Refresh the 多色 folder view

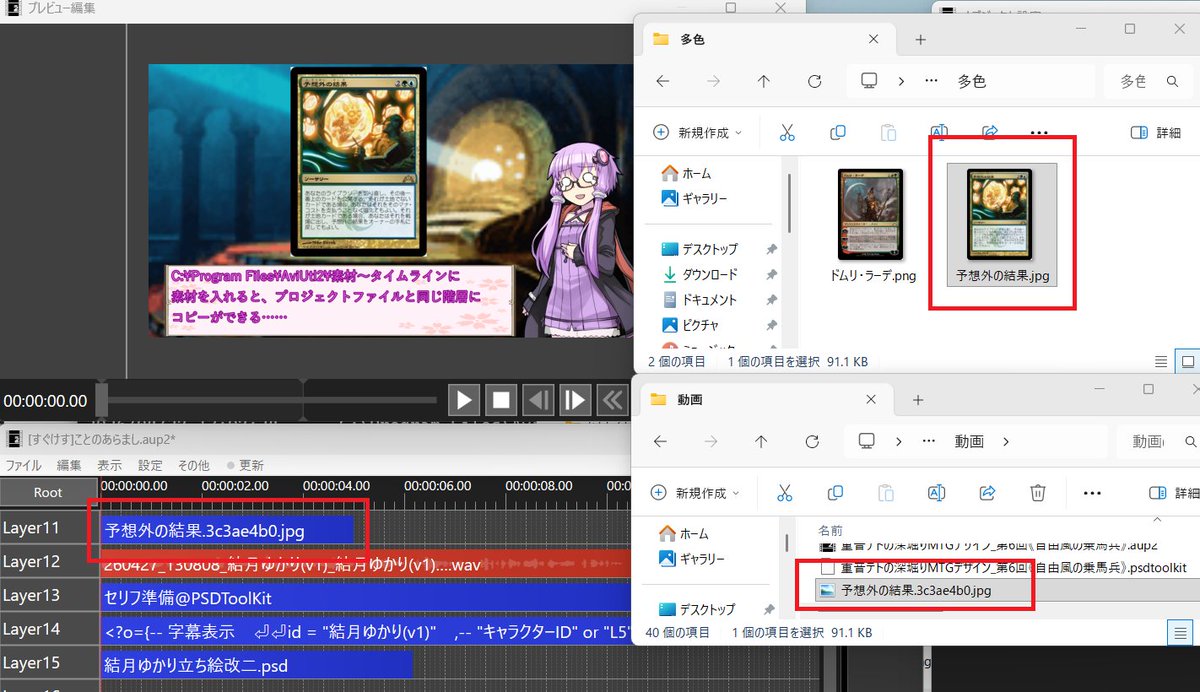(x=814, y=81)
